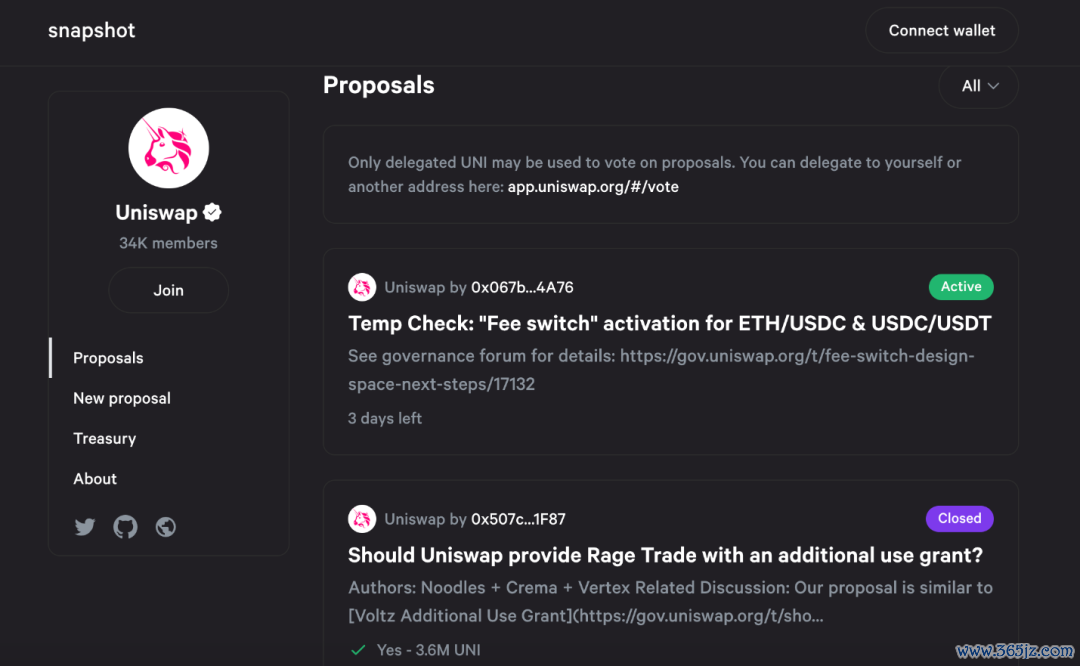Go to the Treasury section
This screenshot has height=666, width=1080.
(105, 439)
